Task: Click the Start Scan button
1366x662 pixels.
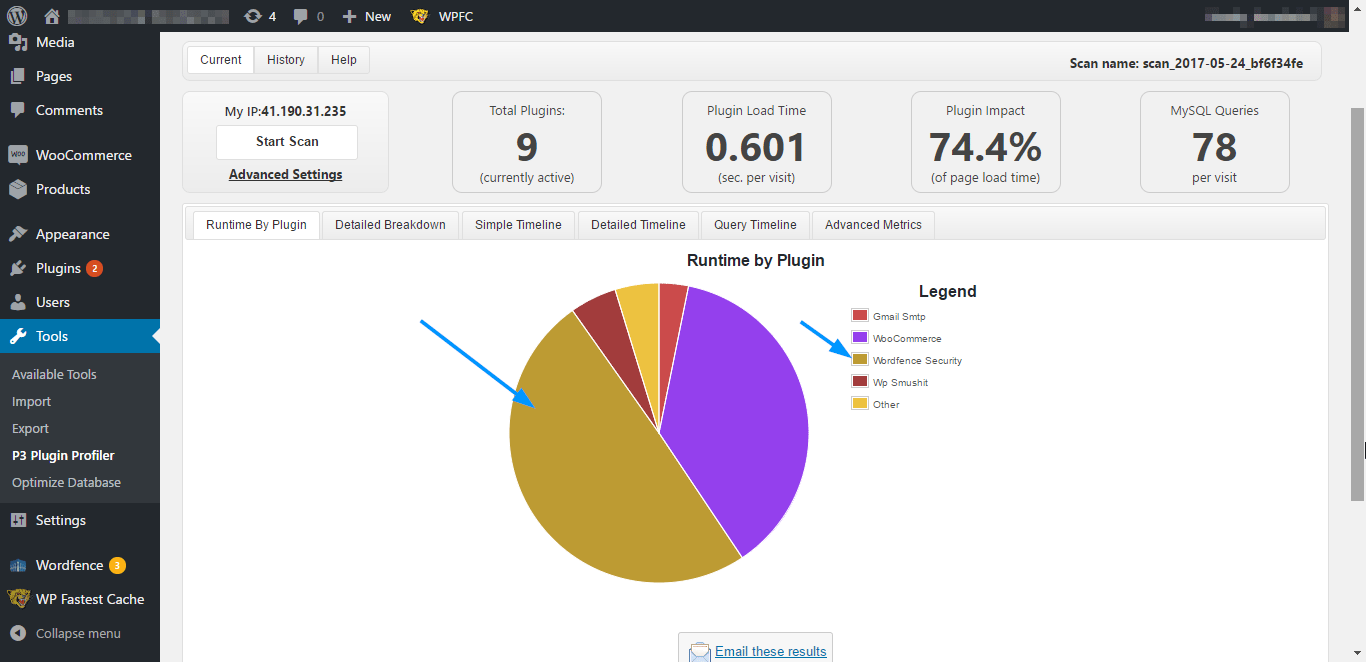Action: [287, 142]
